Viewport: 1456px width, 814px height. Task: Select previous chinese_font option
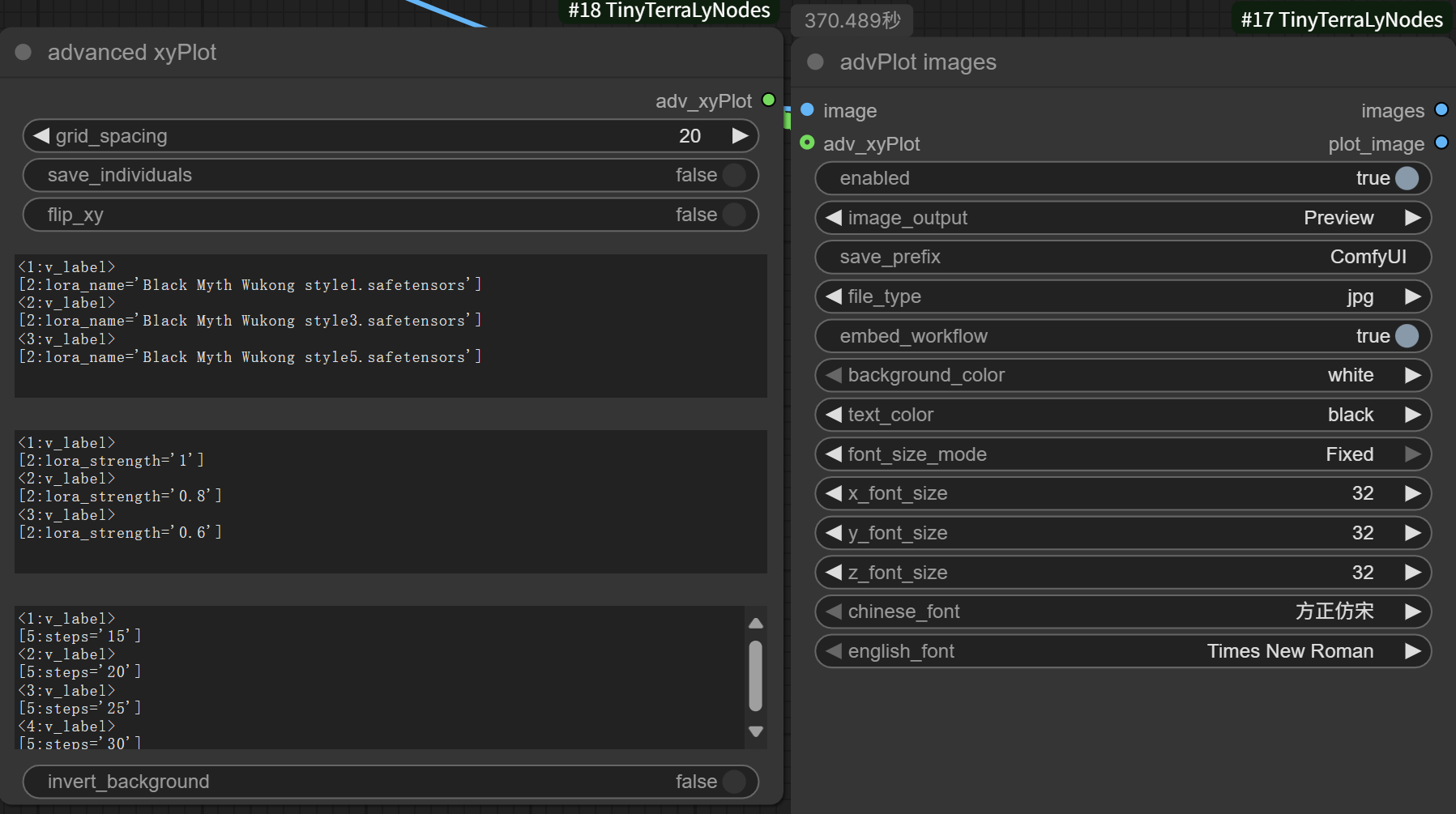834,612
